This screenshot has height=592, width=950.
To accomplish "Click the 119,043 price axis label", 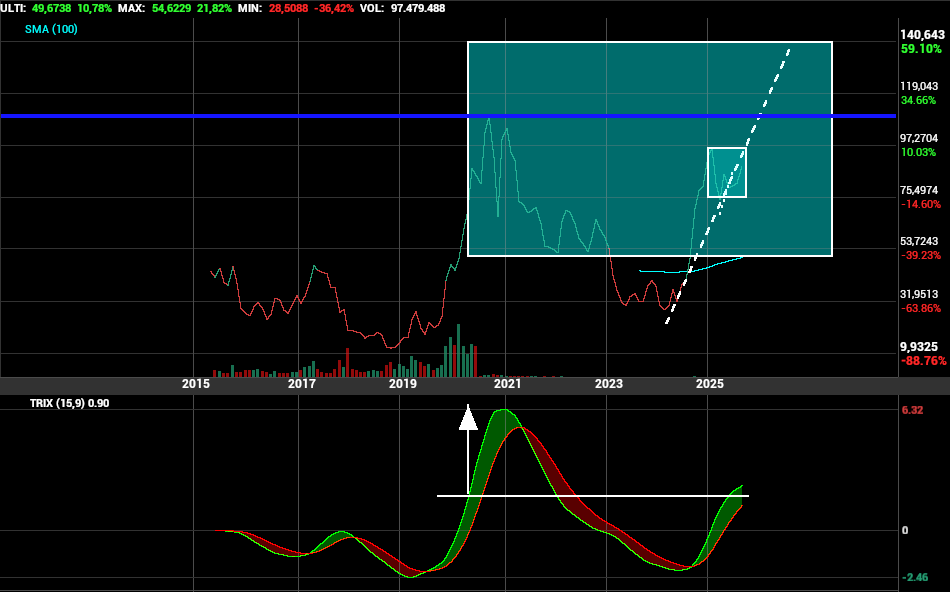I will tap(919, 87).
